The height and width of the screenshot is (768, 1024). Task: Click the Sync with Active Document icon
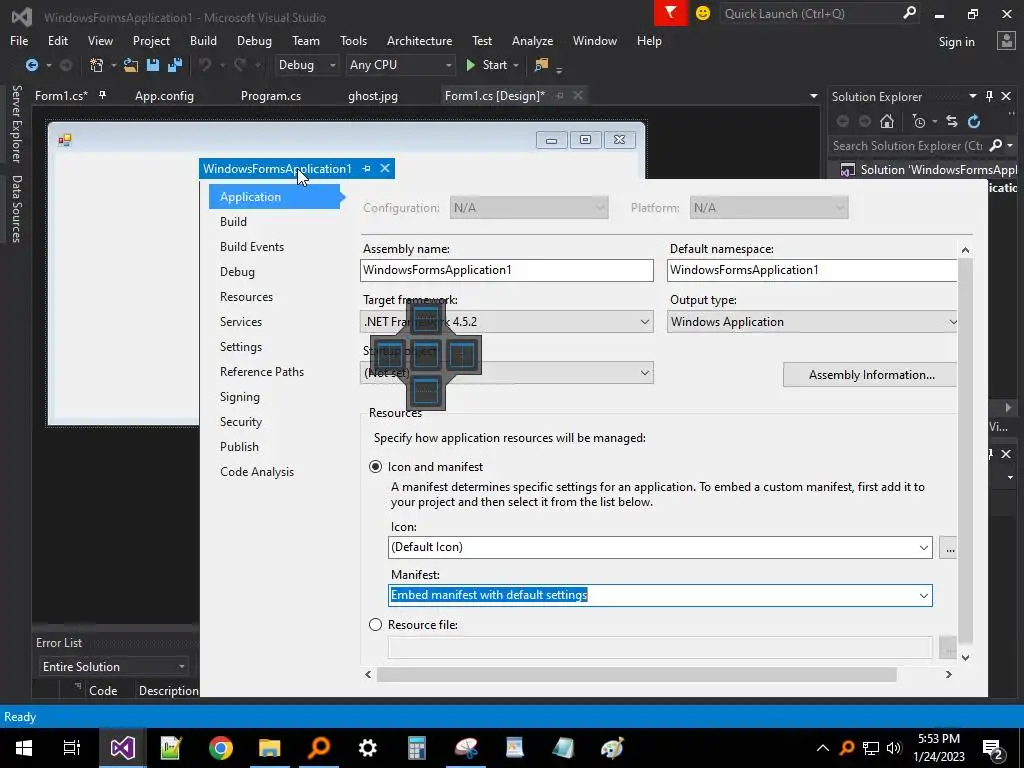[952, 121]
